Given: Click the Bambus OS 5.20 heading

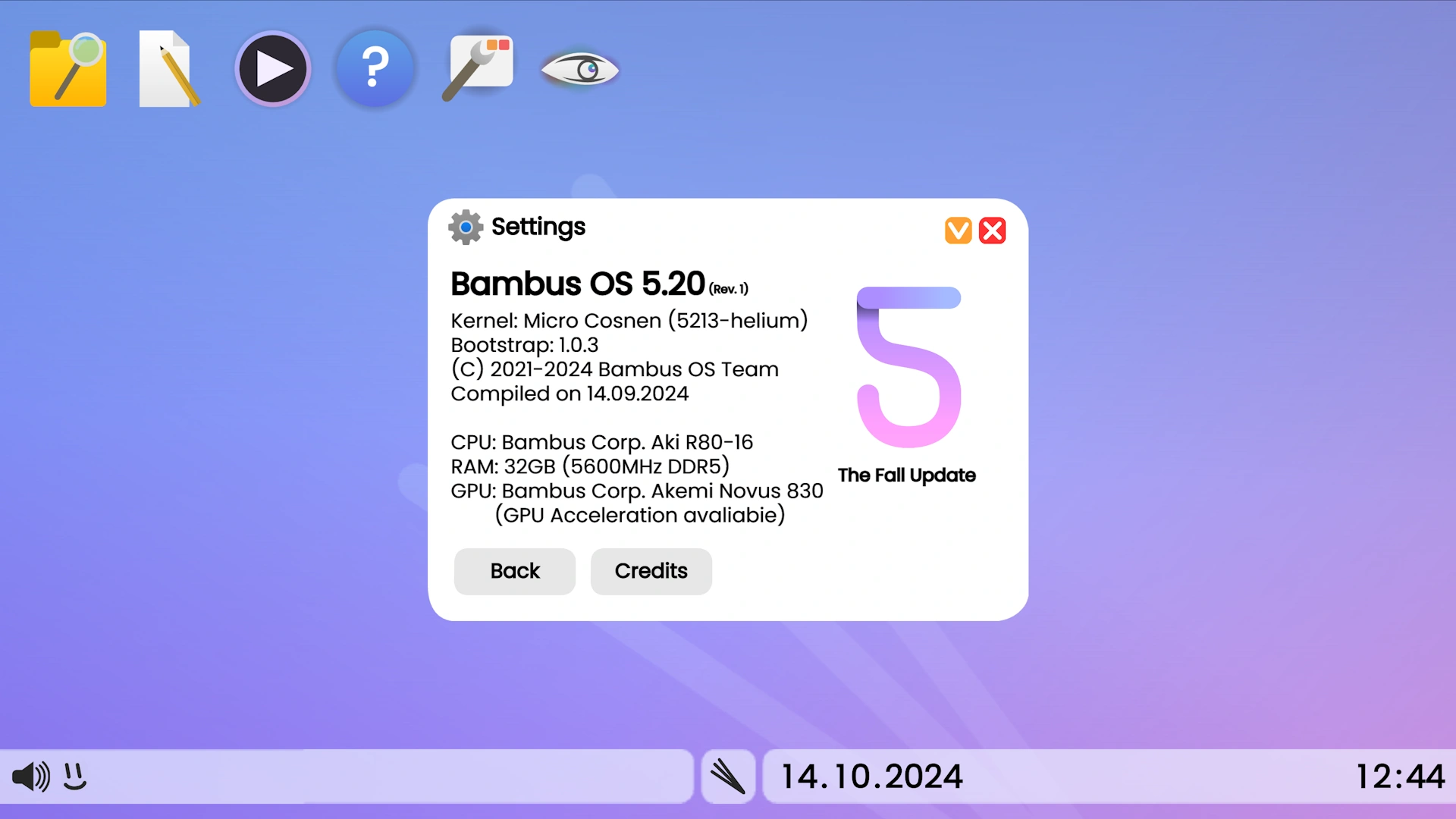Looking at the screenshot, I should [x=578, y=284].
